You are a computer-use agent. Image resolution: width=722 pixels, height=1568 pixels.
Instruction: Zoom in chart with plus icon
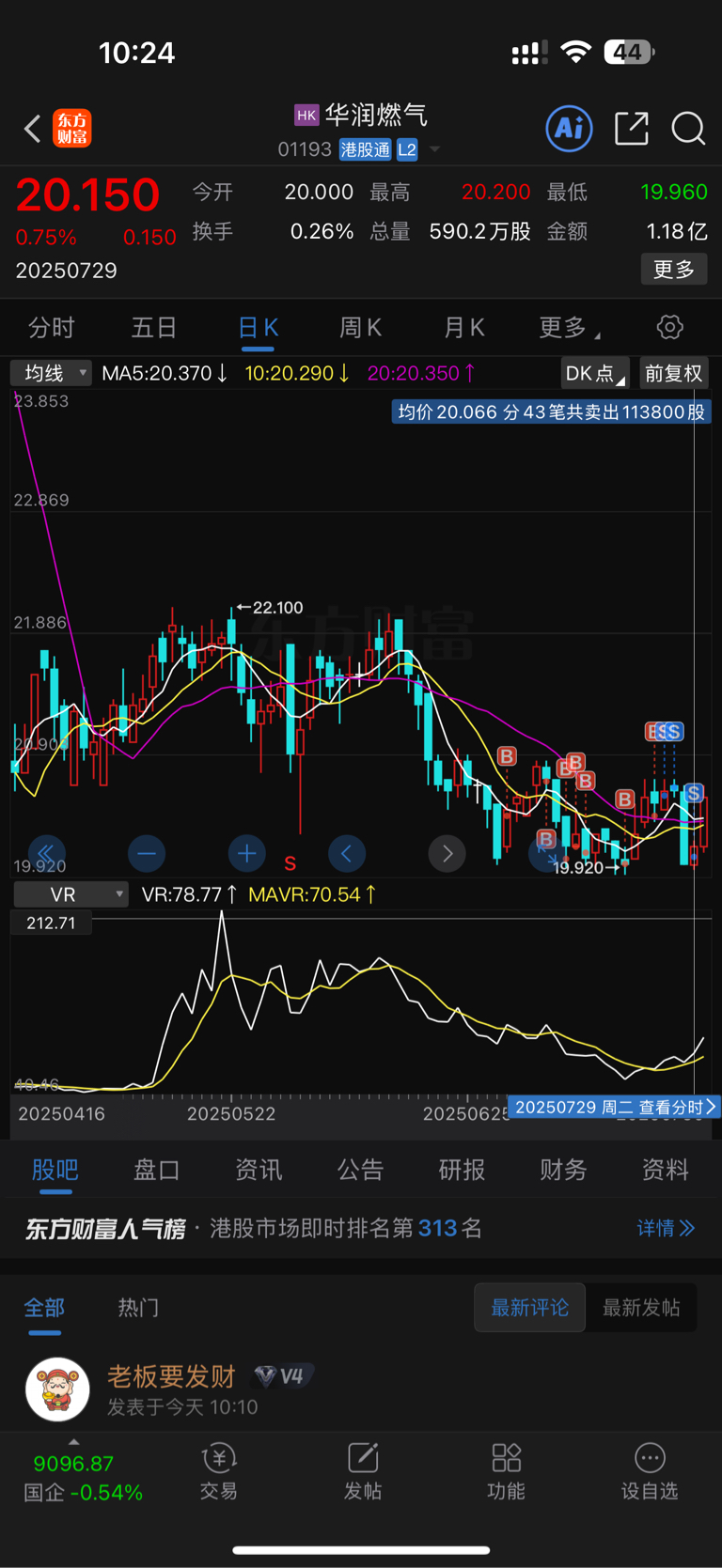coord(247,853)
